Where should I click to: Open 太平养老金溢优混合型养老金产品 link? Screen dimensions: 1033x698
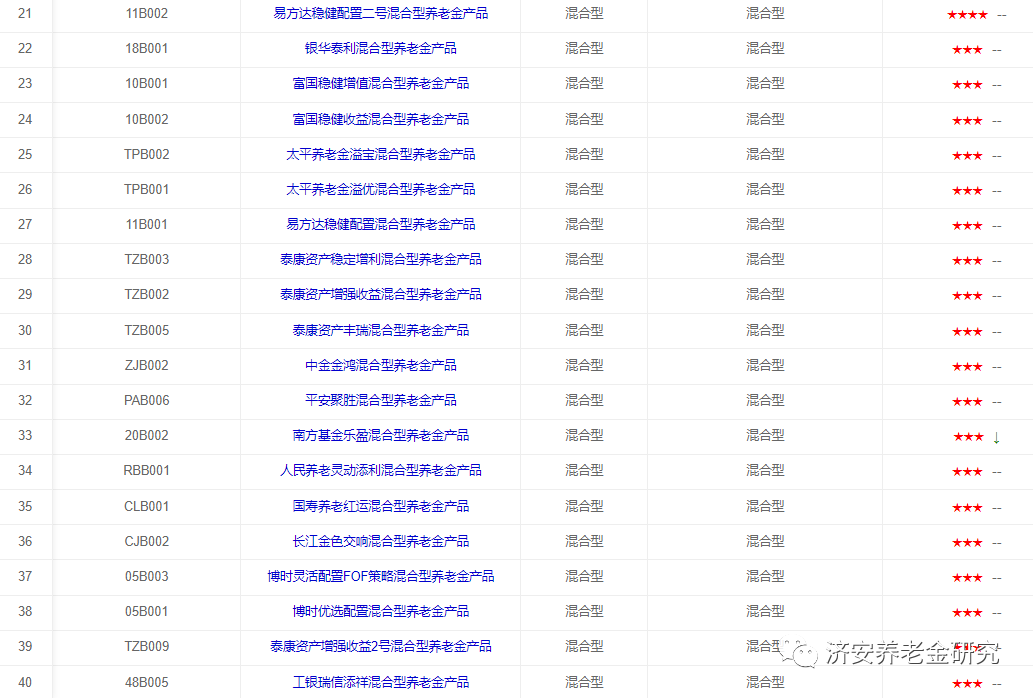(x=380, y=189)
